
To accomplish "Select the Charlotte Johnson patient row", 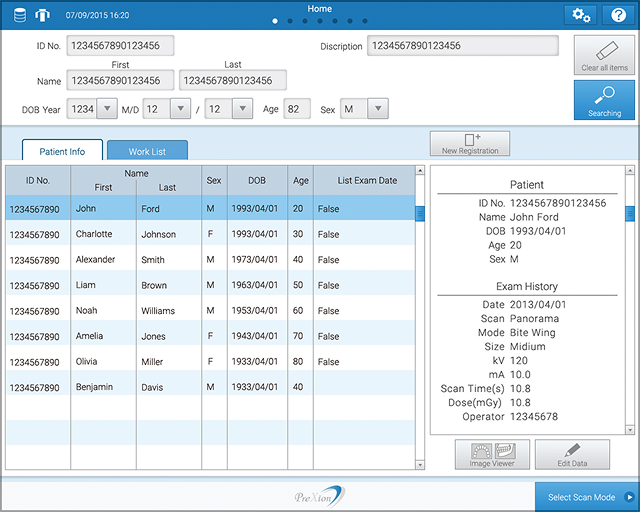I will point(210,234).
